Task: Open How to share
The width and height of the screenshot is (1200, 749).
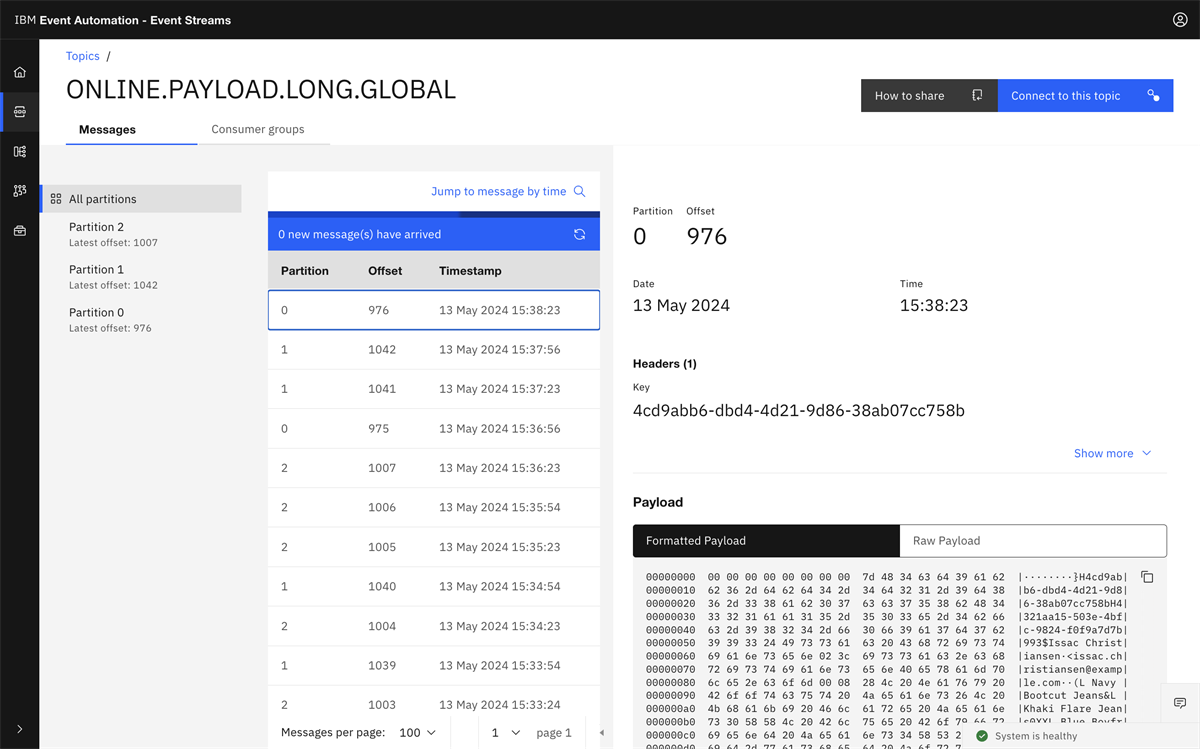Action: [929, 96]
